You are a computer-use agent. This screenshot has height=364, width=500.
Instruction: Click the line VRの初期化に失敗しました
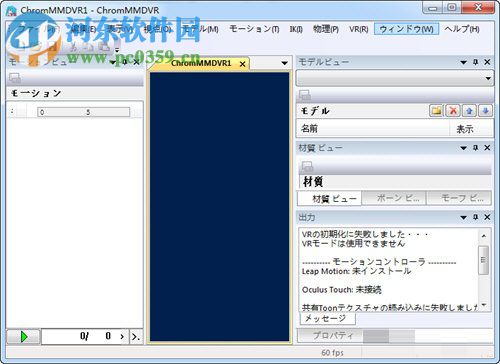click(366, 234)
